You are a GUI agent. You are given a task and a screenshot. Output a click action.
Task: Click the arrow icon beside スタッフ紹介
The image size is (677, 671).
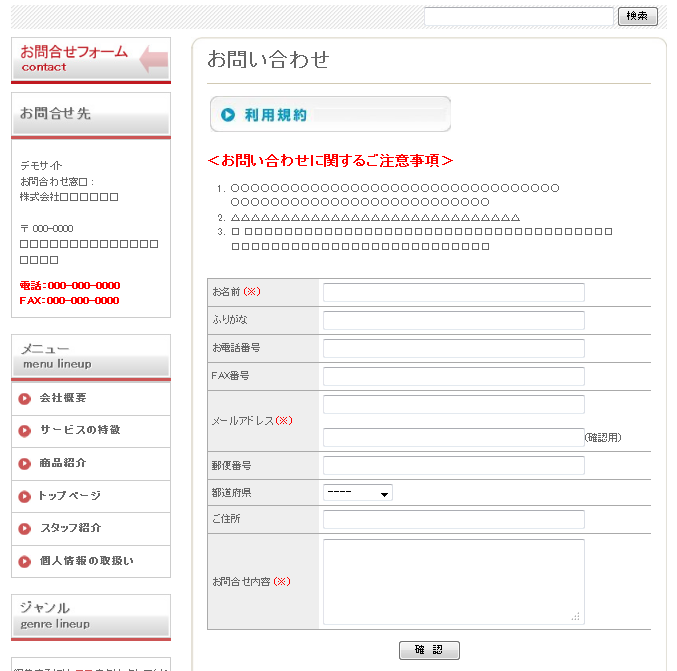click(x=25, y=529)
